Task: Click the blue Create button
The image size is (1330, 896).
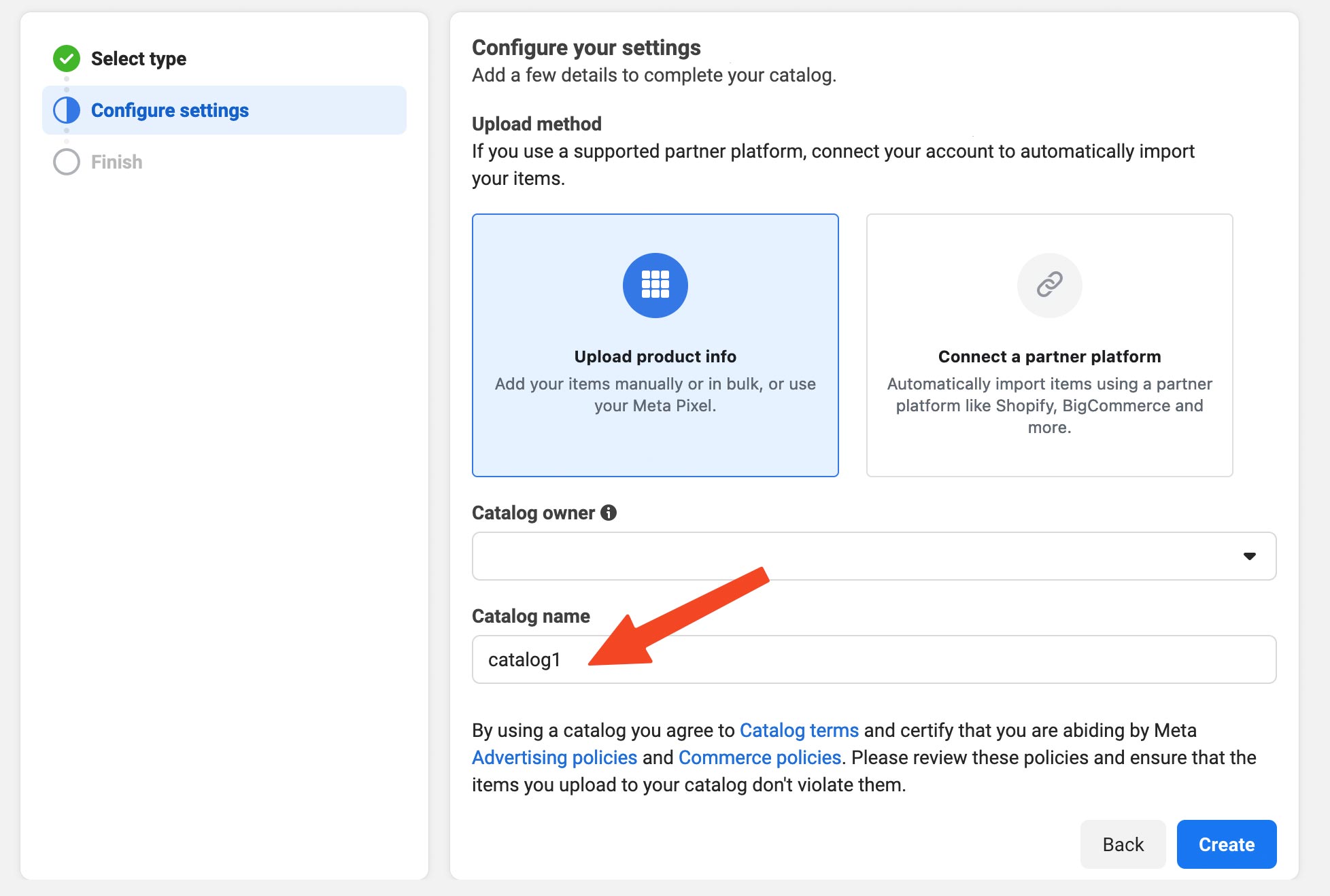Action: 1226,844
